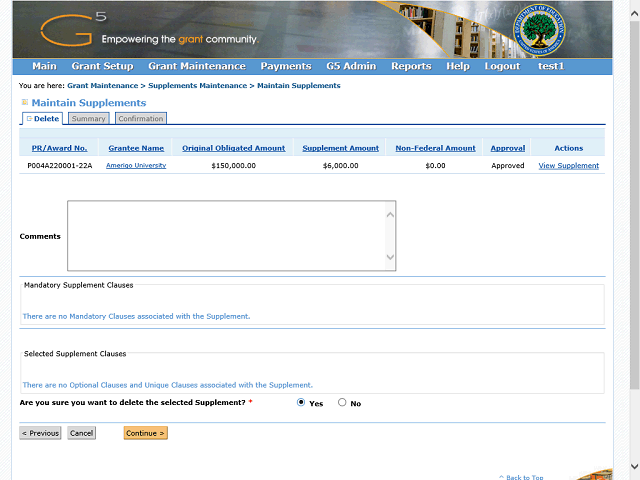This screenshot has height=480, width=640.
Task: Open the Reports menu
Action: point(411,66)
